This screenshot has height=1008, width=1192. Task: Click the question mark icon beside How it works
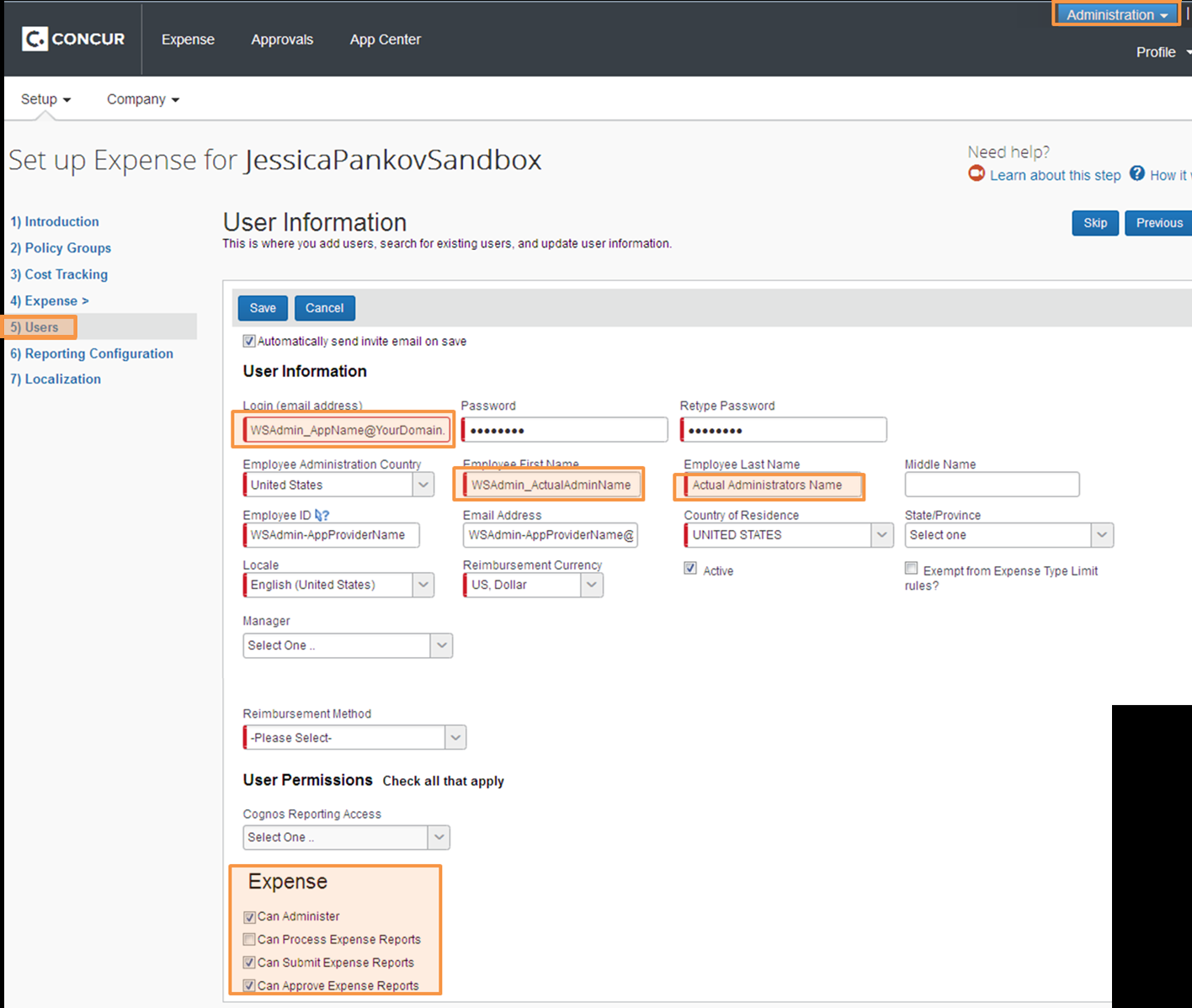1137,173
